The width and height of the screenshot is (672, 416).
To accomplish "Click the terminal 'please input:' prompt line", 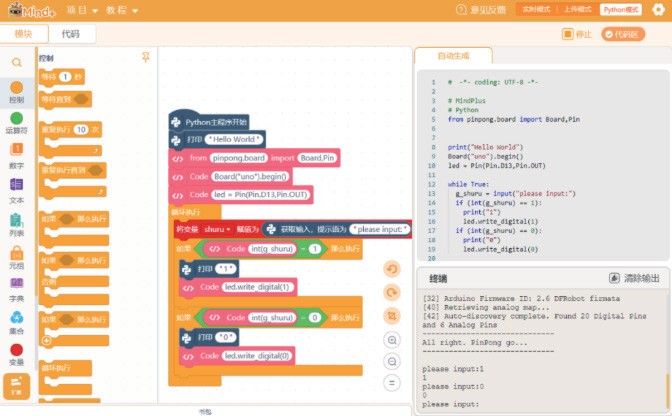I will (x=450, y=404).
